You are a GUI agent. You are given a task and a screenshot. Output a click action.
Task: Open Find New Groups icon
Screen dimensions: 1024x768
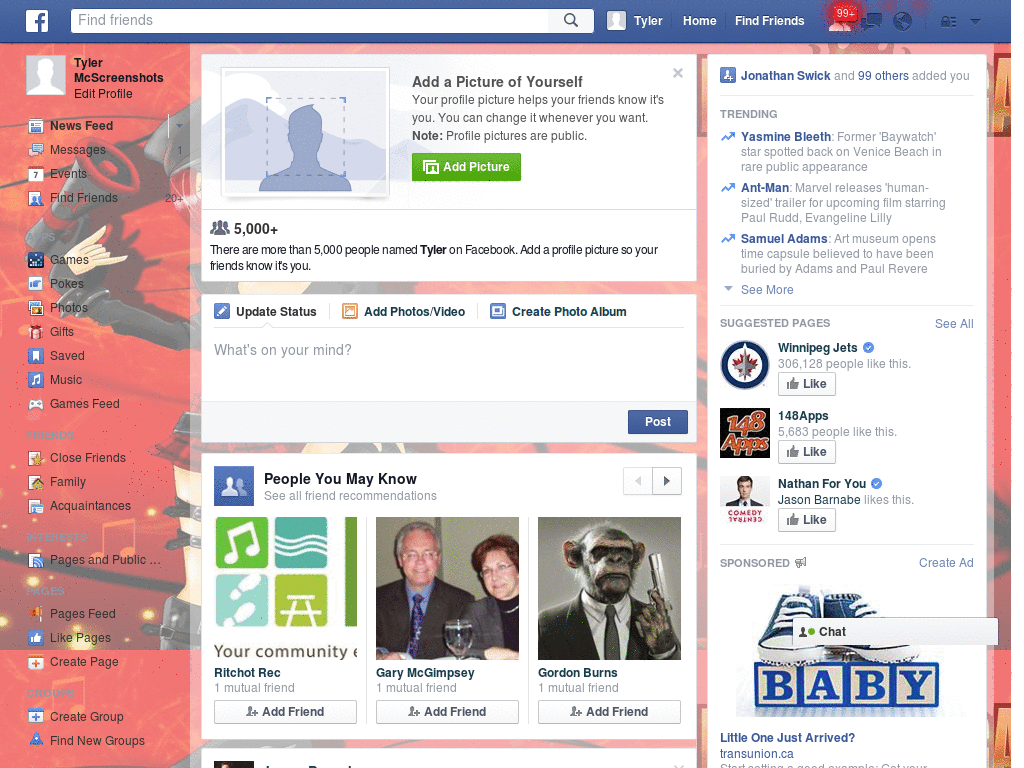coord(36,741)
